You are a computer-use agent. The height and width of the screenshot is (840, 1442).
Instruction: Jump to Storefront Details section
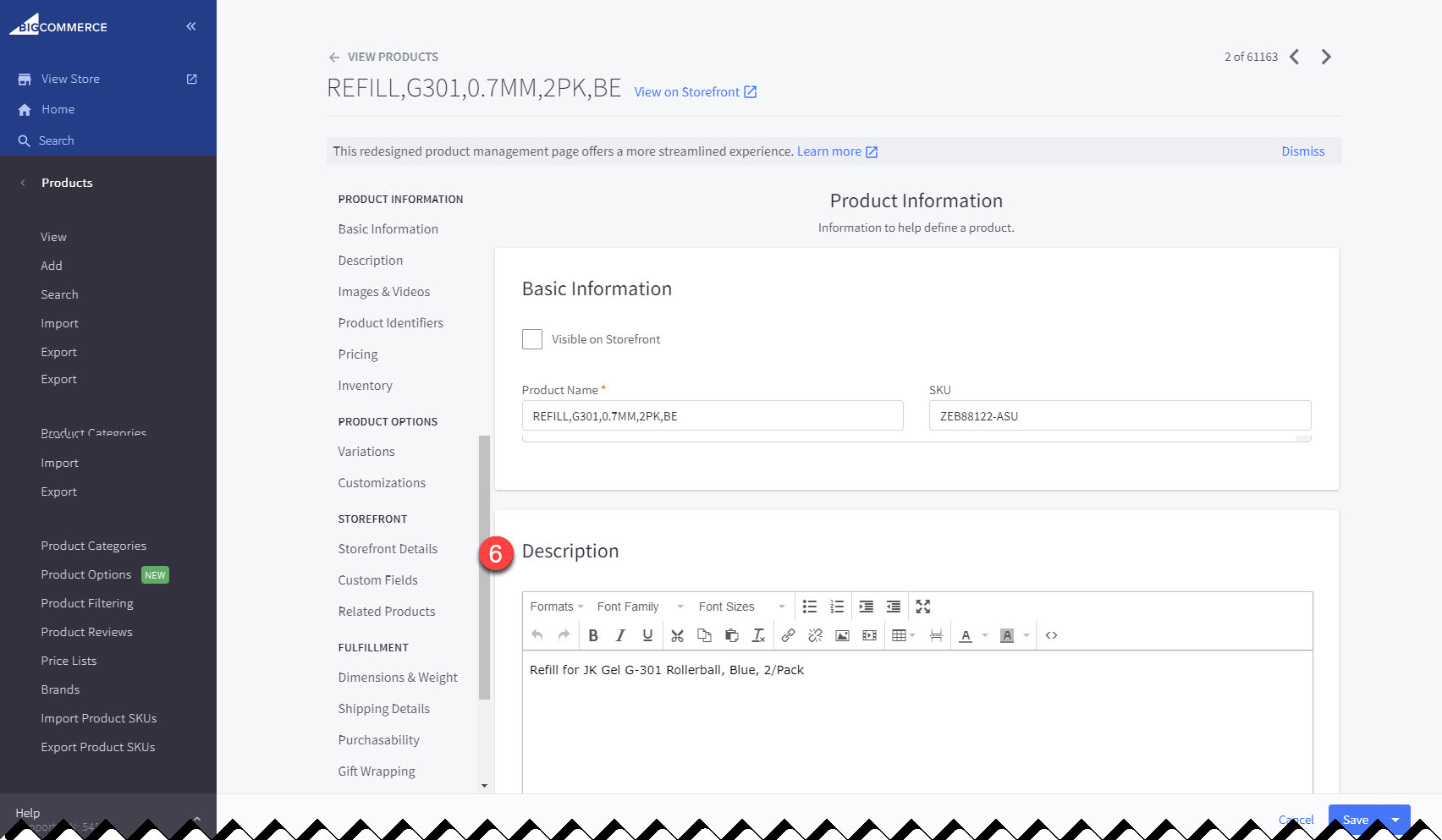coord(387,549)
